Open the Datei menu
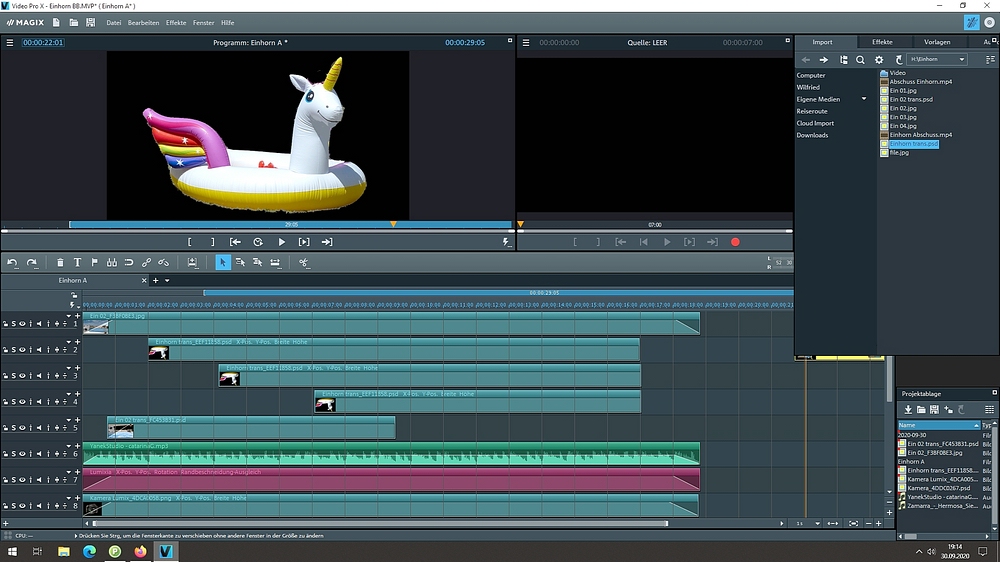Screen dimensions: 1000x562 pyautogui.click(x=114, y=22)
